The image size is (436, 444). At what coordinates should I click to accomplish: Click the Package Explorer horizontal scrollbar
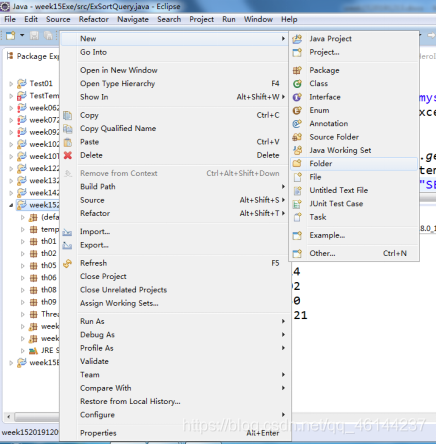(x=37, y=417)
